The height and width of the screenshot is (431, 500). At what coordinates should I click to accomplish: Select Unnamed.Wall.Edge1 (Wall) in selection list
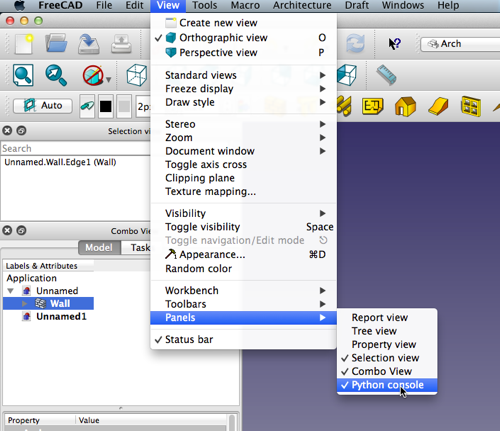click(60, 162)
